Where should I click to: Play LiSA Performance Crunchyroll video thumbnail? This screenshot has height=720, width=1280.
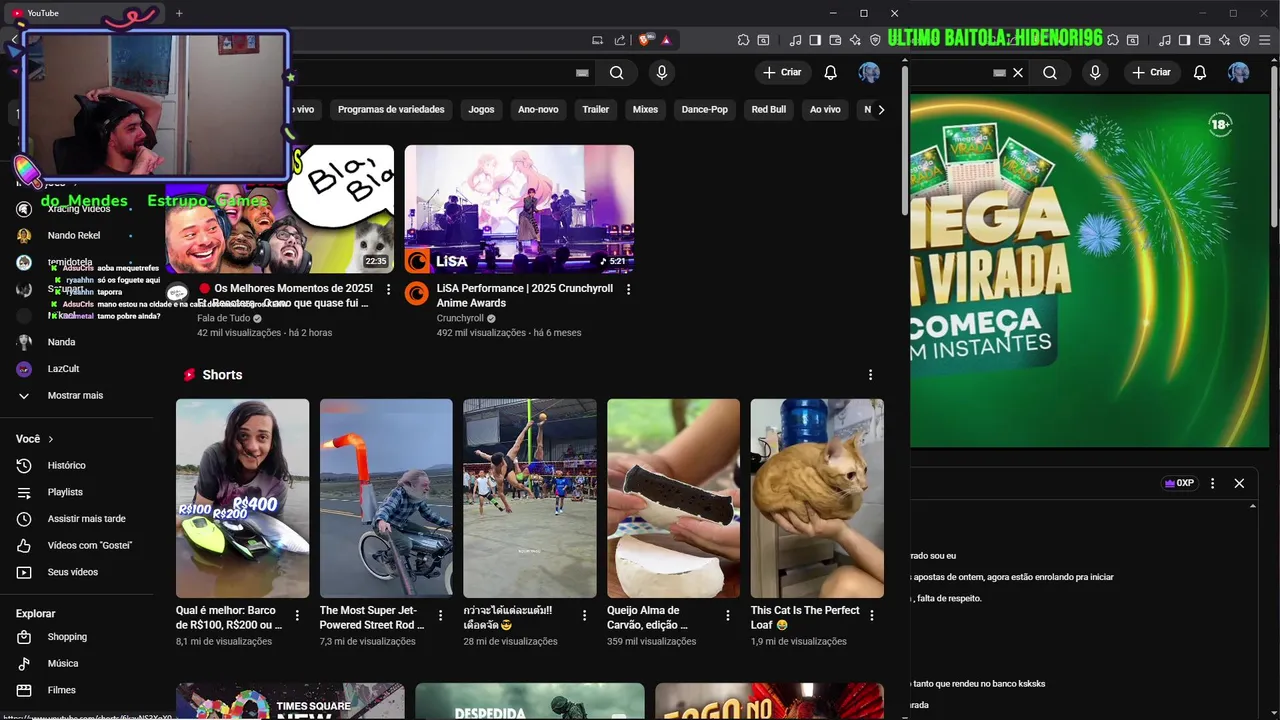519,209
